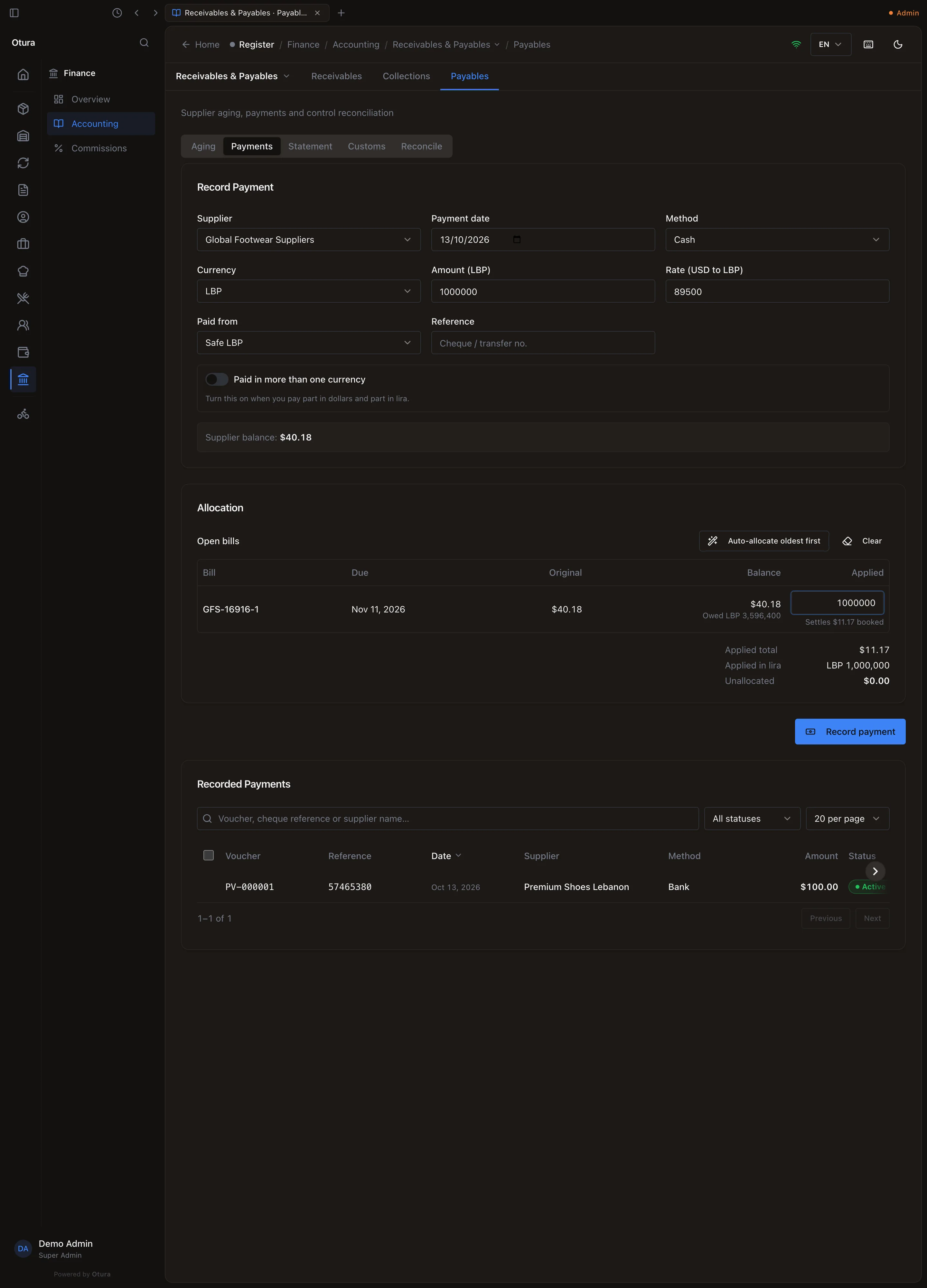Open the document sidebar icon
927x1288 pixels.
(23, 190)
